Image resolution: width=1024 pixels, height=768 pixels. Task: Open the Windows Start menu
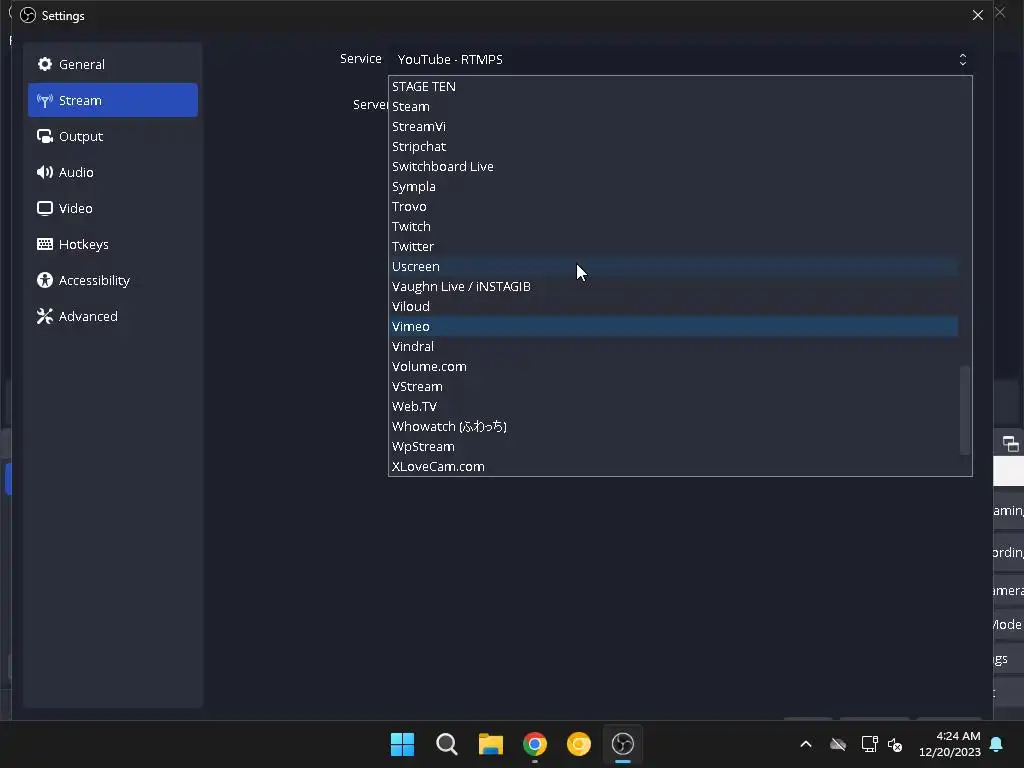pos(402,744)
